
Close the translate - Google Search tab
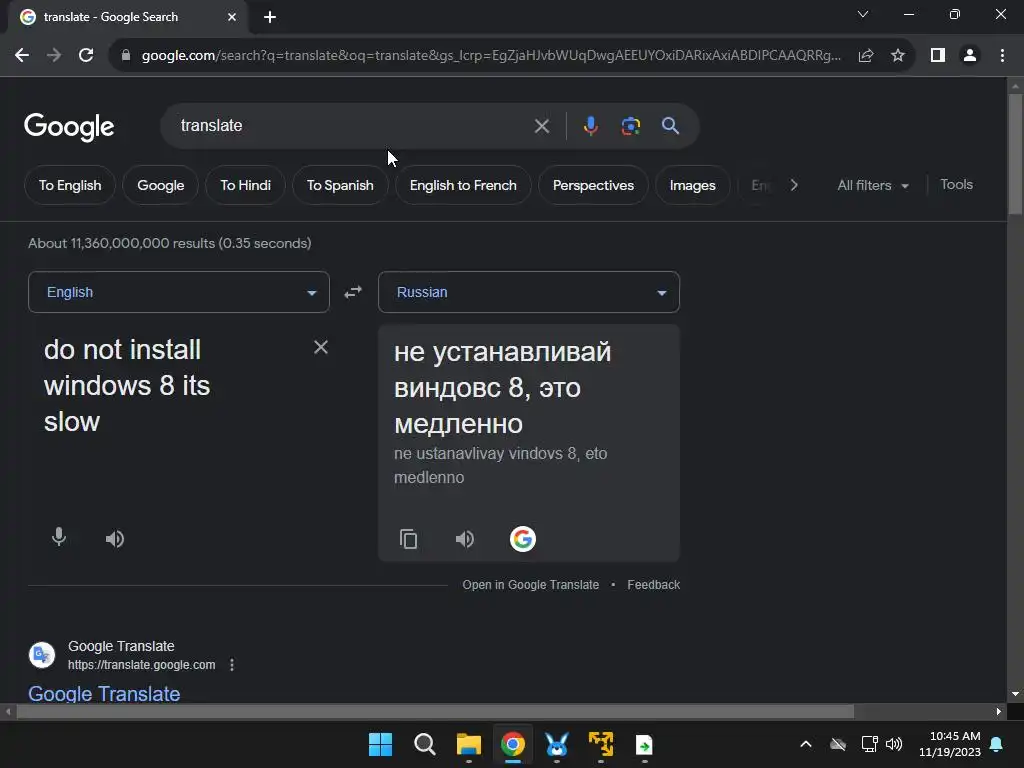coord(232,17)
